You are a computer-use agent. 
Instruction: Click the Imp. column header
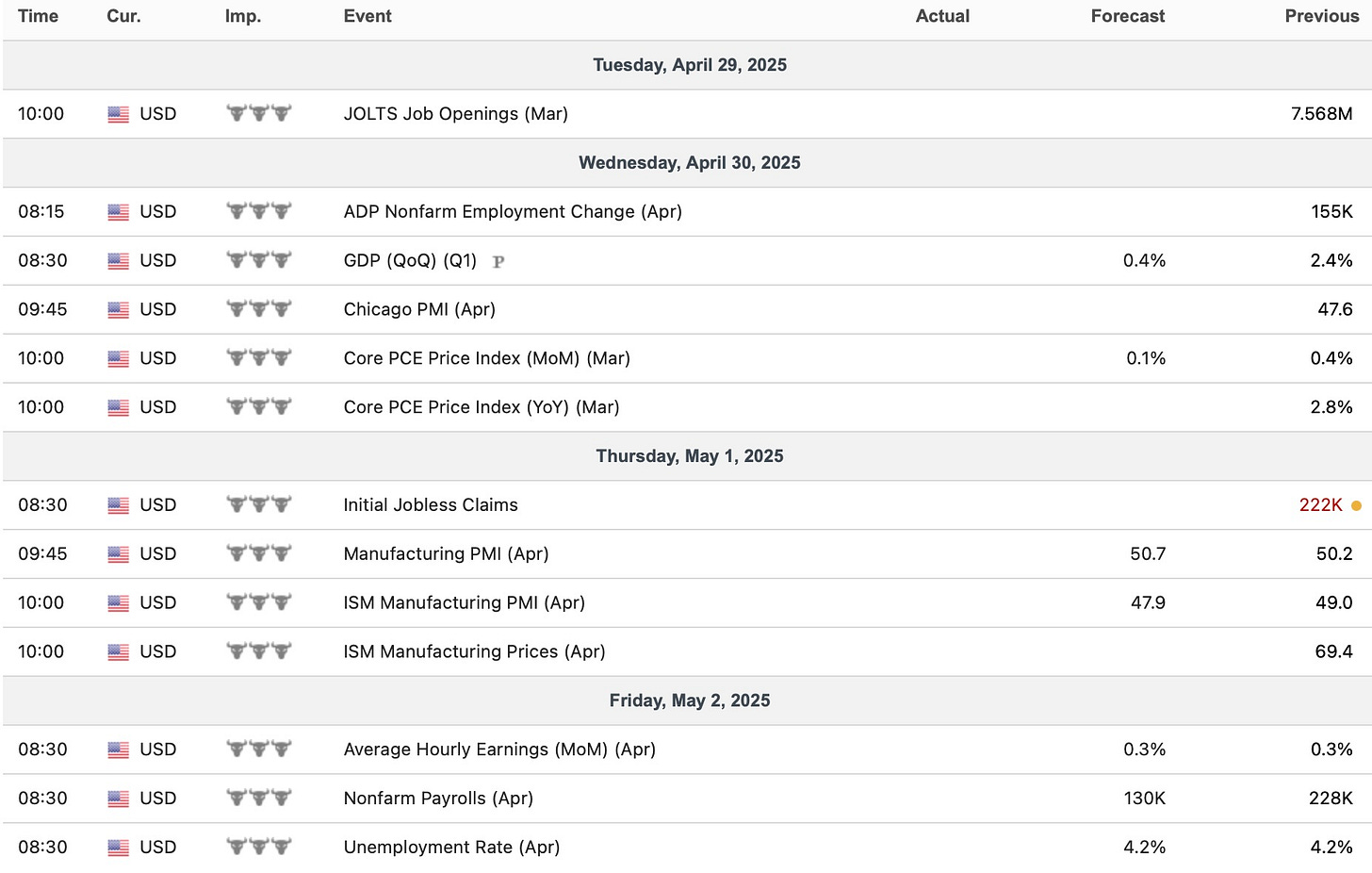243,16
